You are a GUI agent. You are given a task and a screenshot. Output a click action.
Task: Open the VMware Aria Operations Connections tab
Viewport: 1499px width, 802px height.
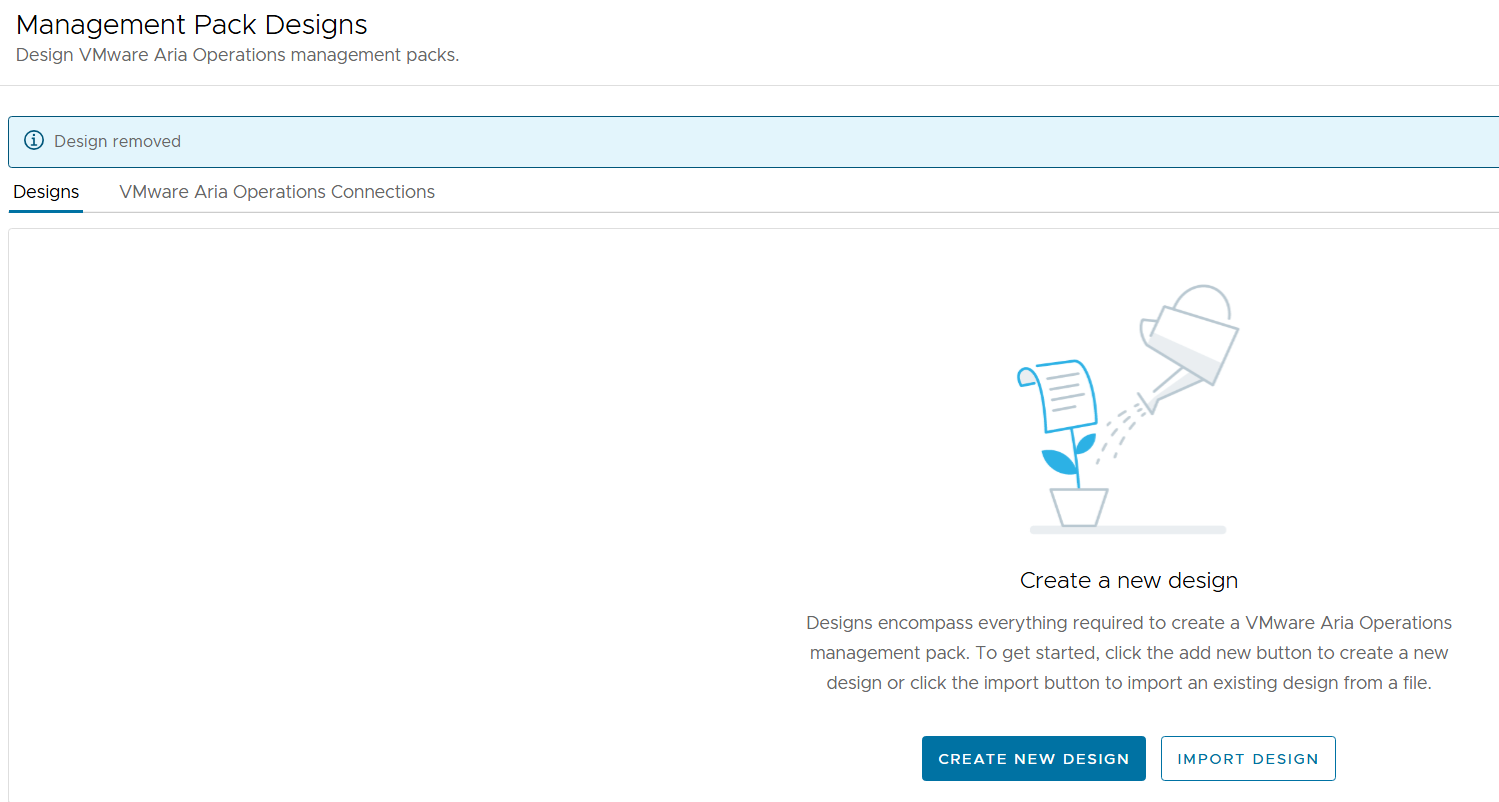277,192
